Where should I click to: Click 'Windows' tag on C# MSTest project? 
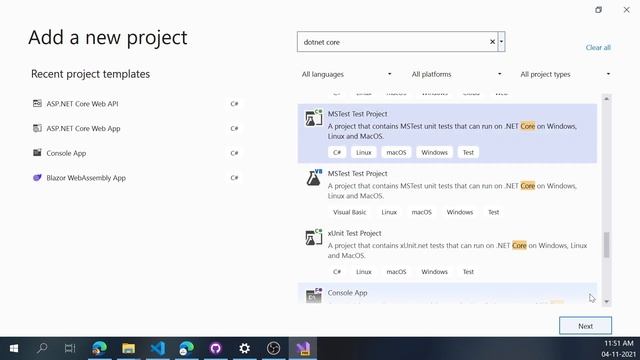click(x=434, y=152)
